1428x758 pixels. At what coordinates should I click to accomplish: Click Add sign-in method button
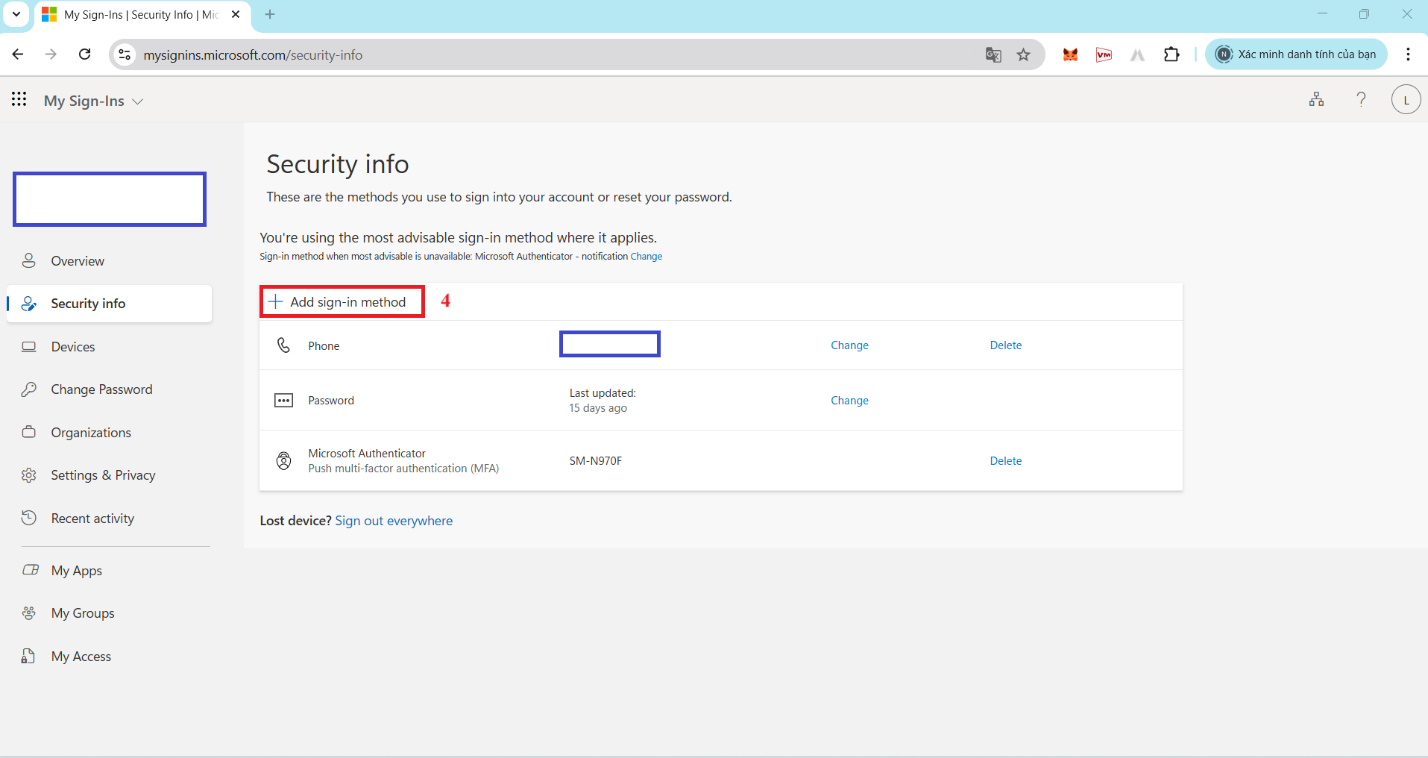click(x=341, y=302)
